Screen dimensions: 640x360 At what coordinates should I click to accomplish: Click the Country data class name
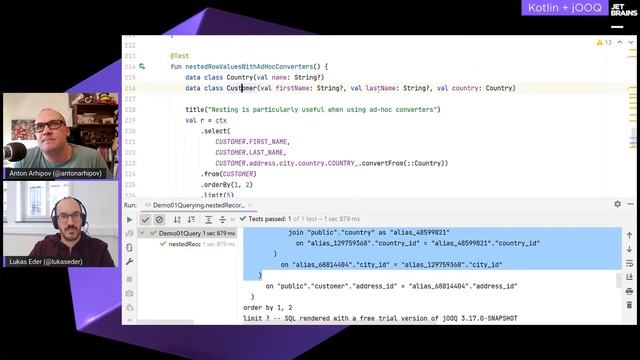[240, 77]
